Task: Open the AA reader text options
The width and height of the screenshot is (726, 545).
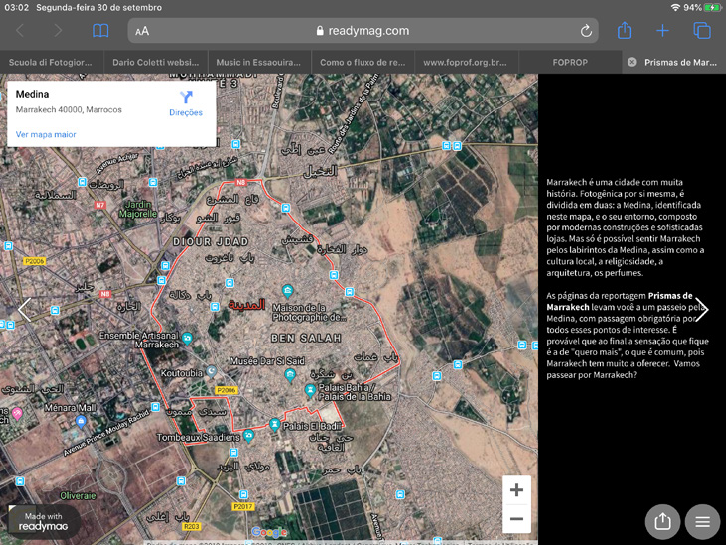Action: point(142,31)
